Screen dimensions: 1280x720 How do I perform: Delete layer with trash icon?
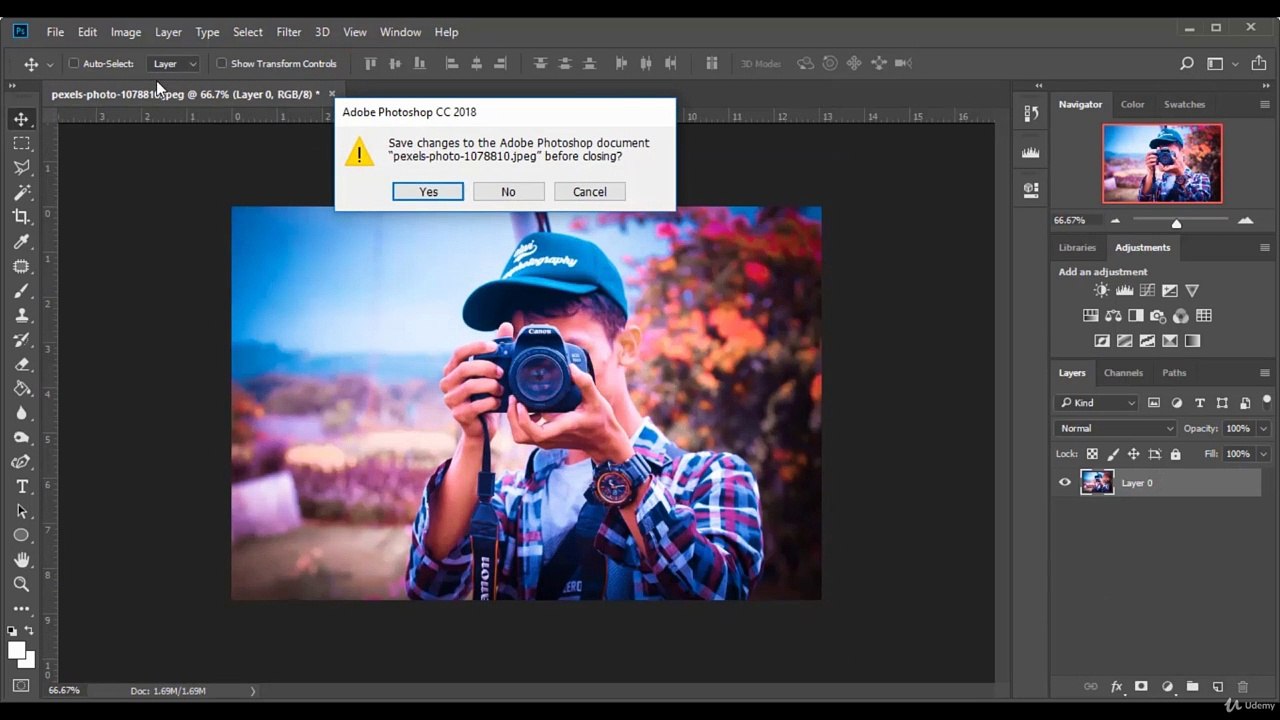point(1243,687)
